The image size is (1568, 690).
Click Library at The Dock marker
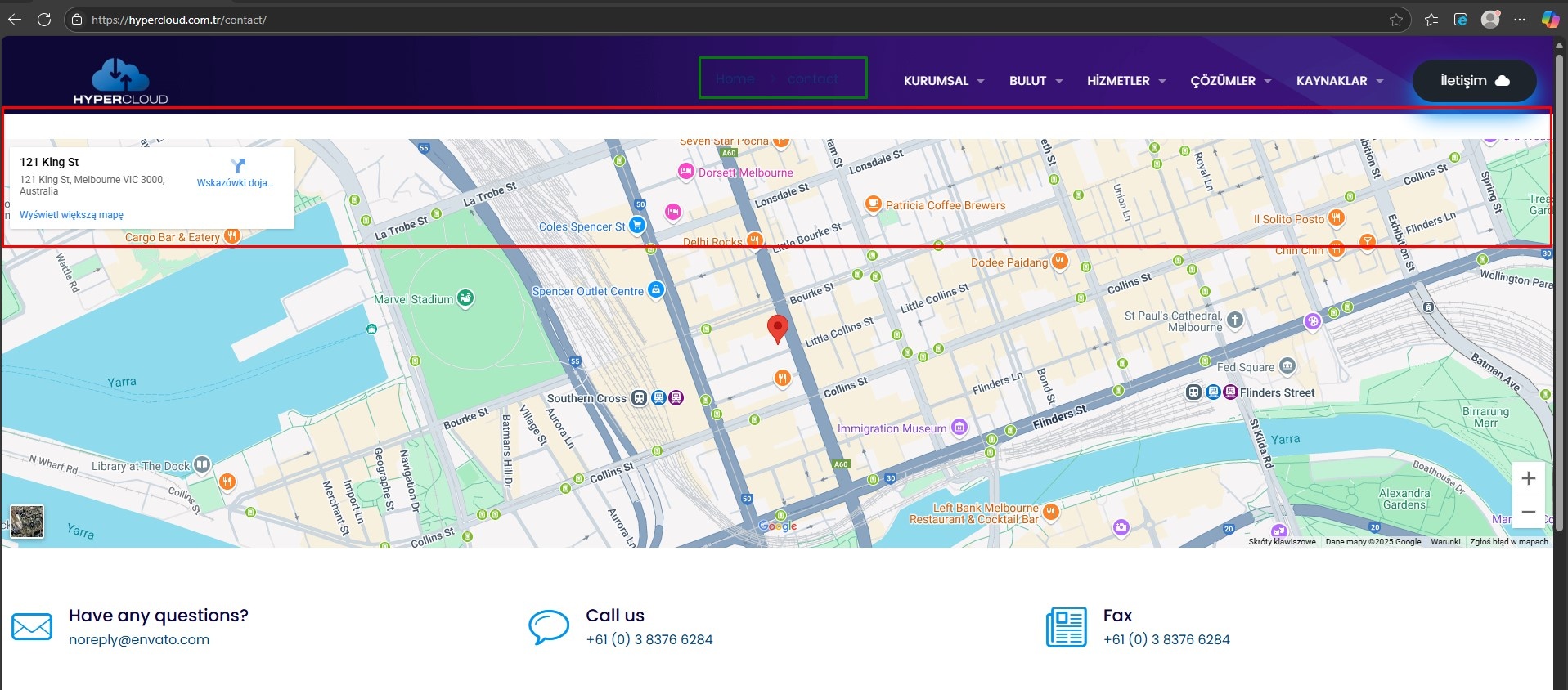(x=202, y=465)
